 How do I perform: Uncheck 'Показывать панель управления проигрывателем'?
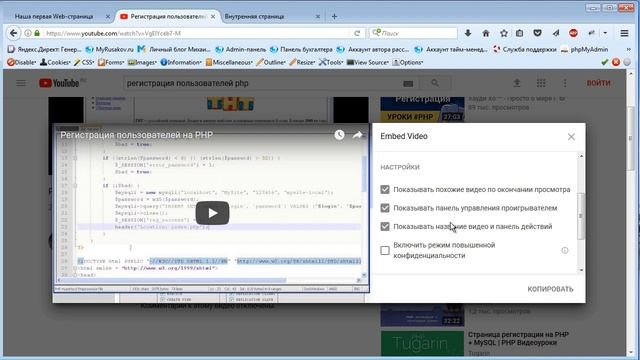coord(385,208)
